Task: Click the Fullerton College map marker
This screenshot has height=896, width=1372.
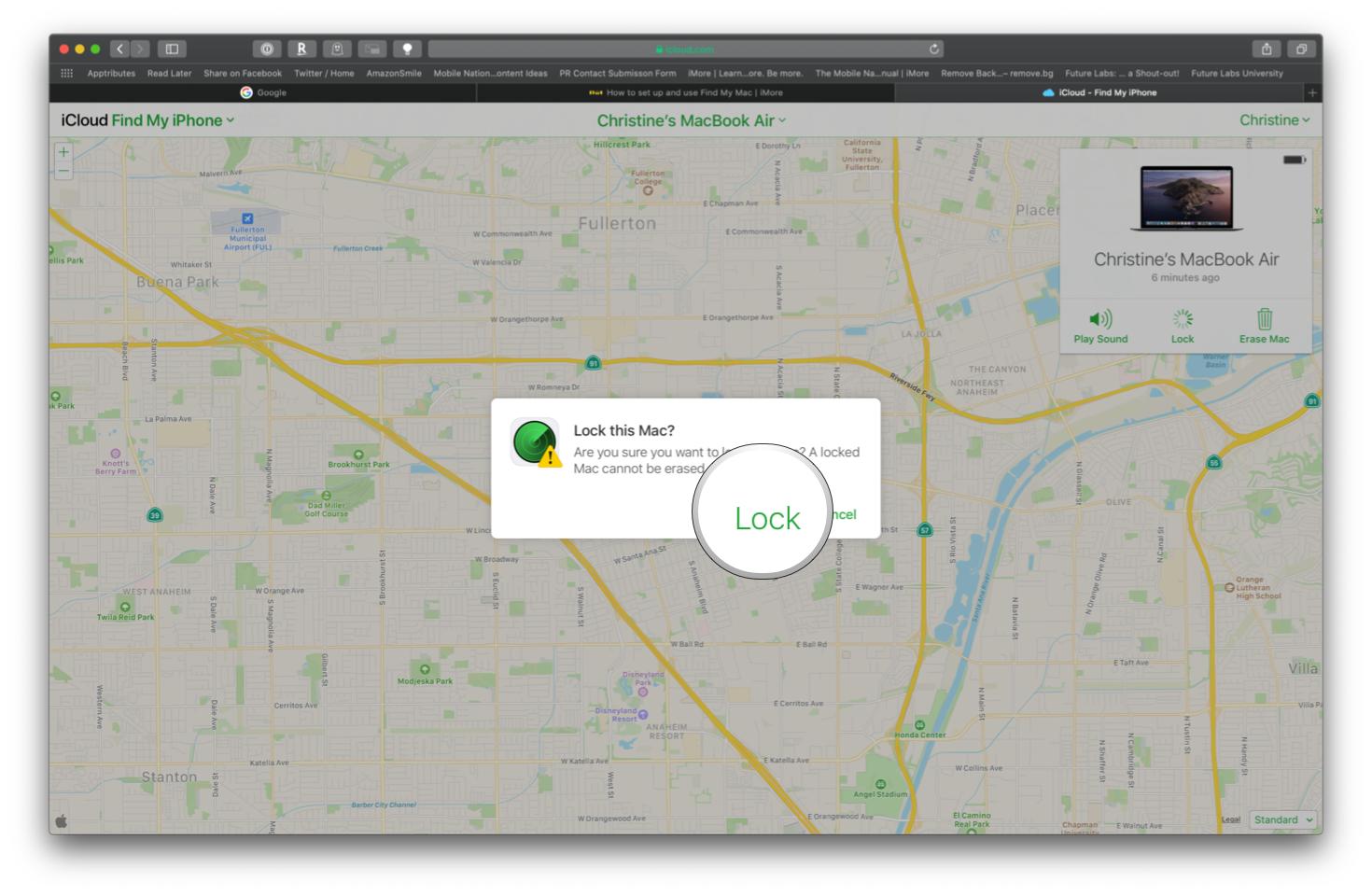Action: [x=648, y=189]
